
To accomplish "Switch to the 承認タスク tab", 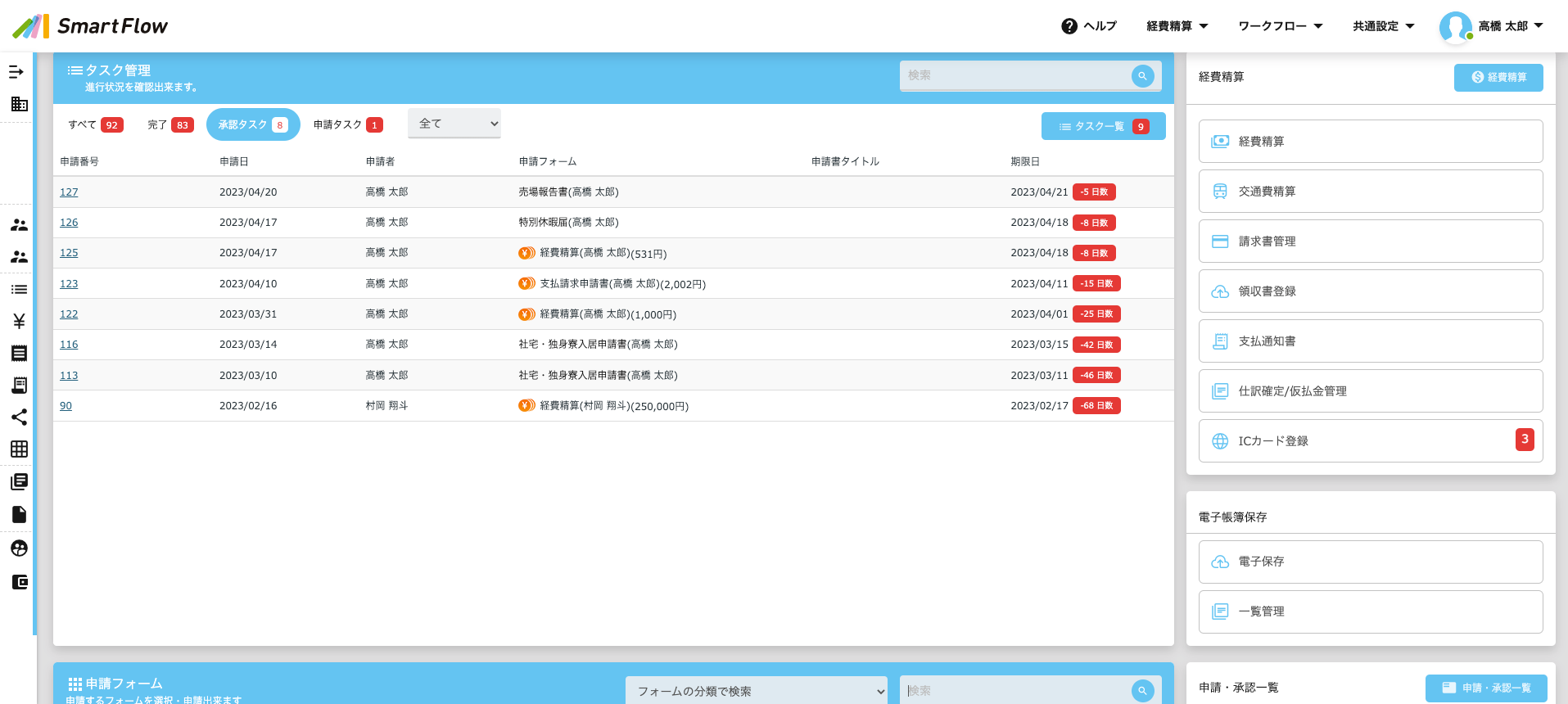I will [253, 124].
